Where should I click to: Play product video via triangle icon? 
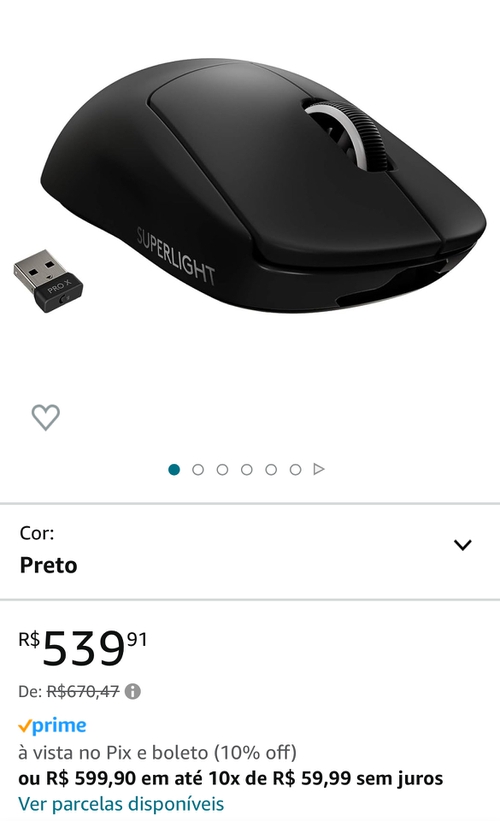point(319,469)
